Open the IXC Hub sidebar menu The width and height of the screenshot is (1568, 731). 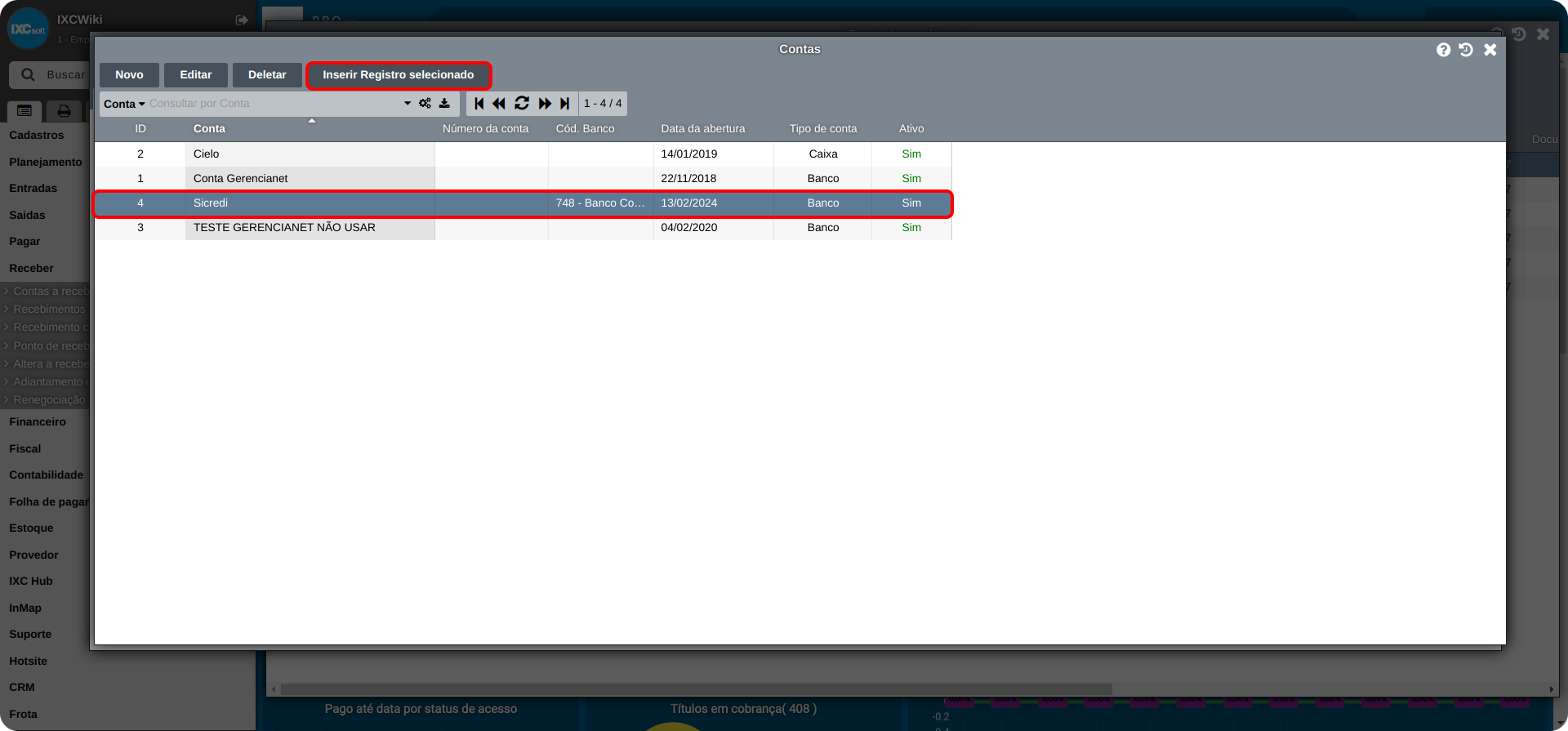coord(31,582)
